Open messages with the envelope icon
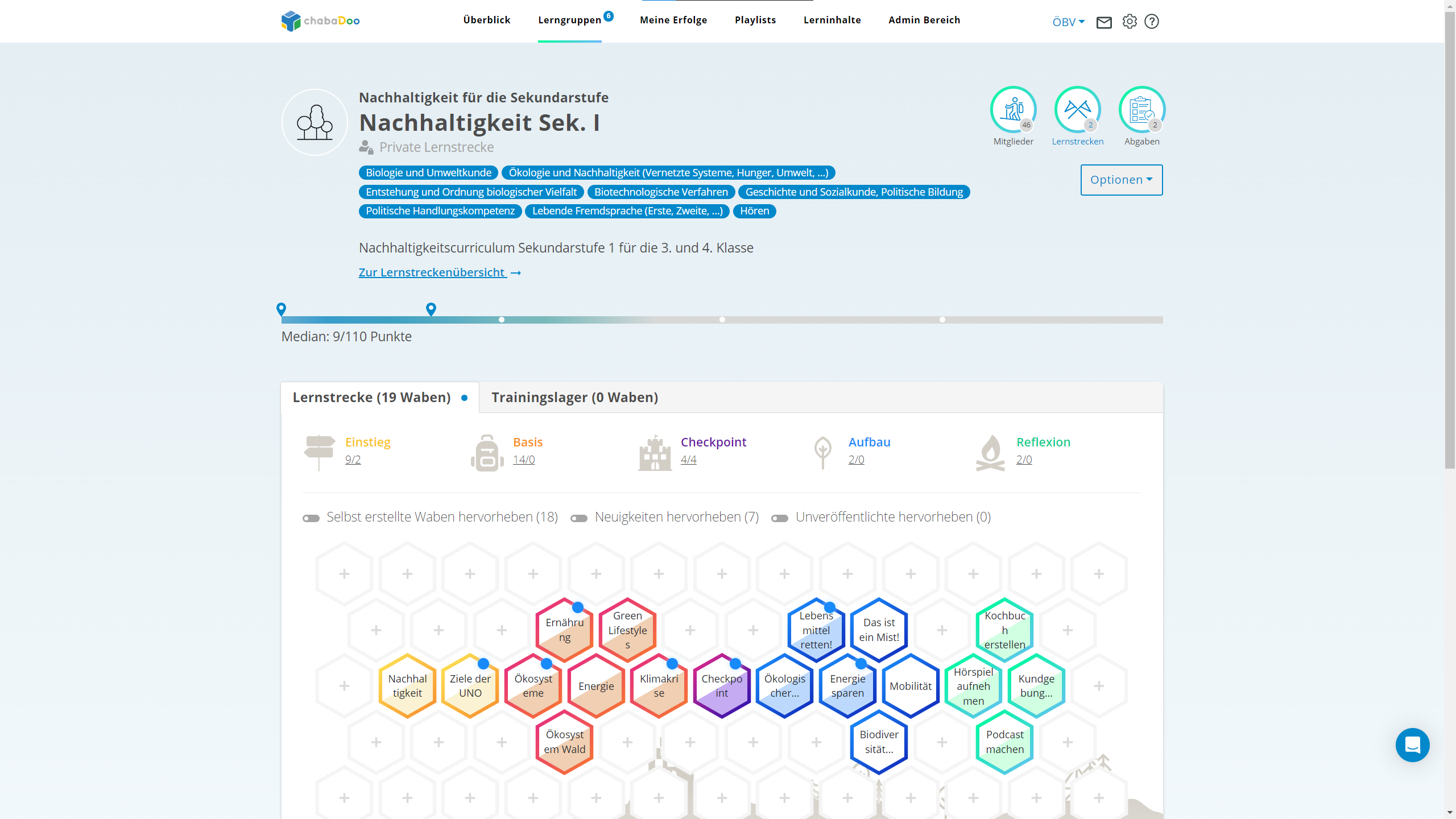This screenshot has height=819, width=1456. 1104,21
